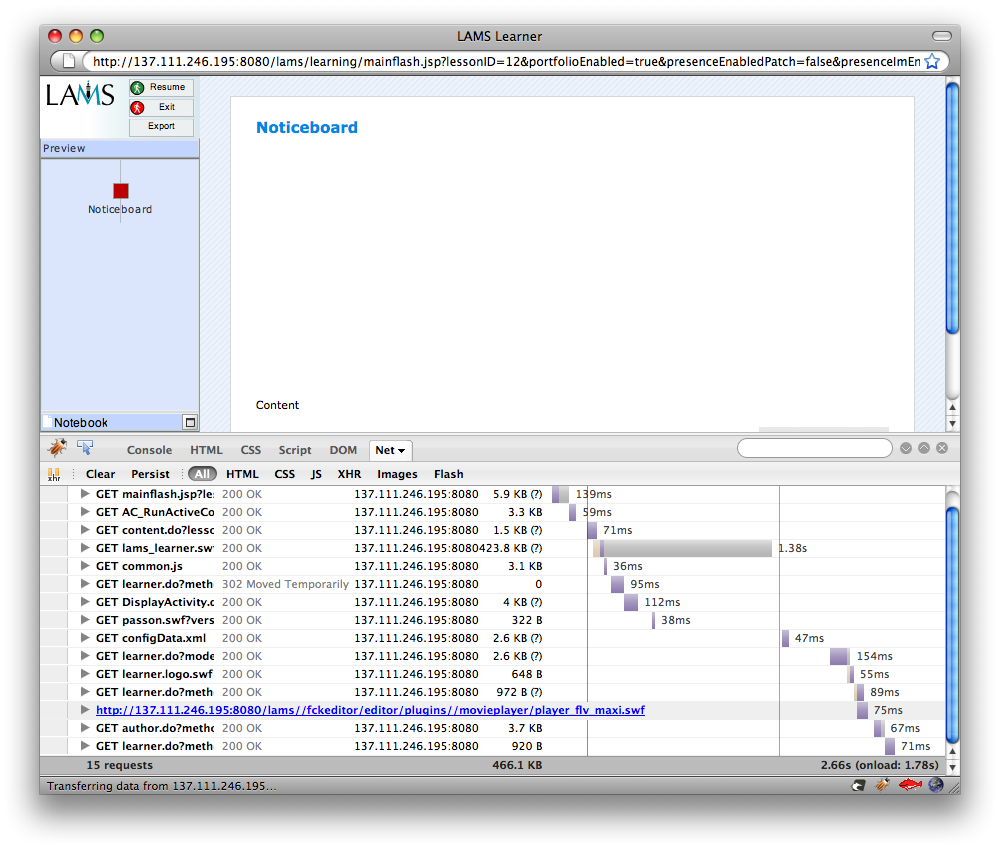Open the player_flv_maxi.swf request link
This screenshot has height=849, width=1000.
pyautogui.click(x=370, y=710)
